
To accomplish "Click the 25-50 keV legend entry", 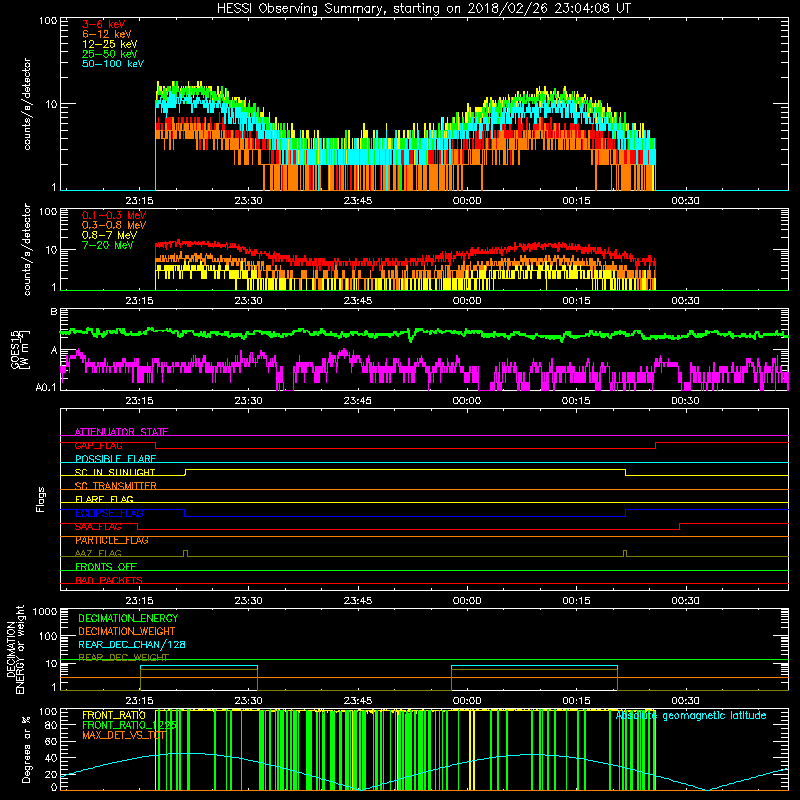I will pos(109,54).
